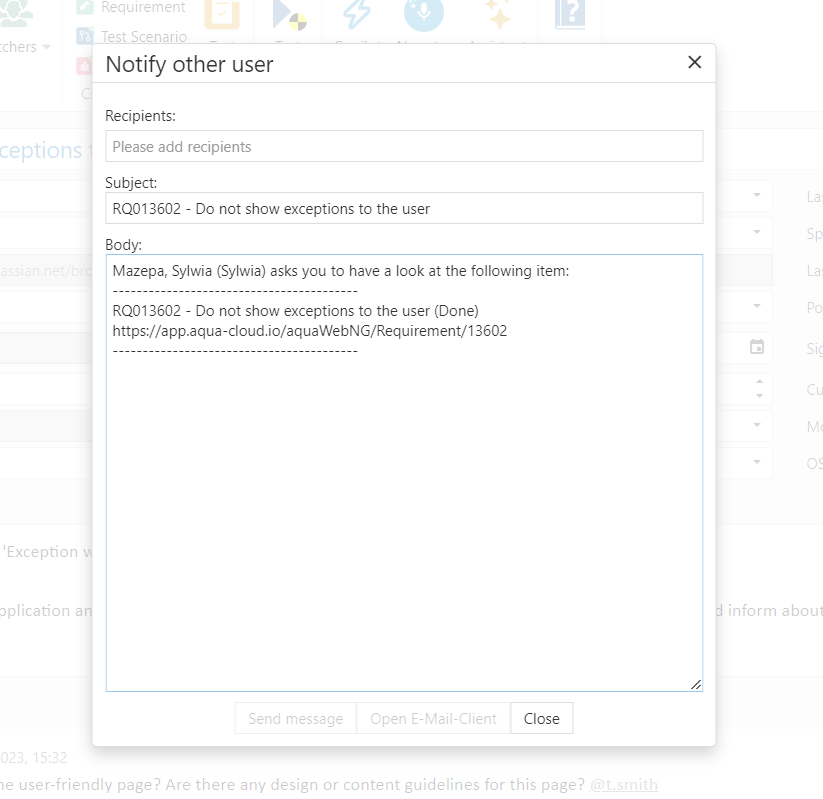The width and height of the screenshot is (823, 799).
Task: Click the numeric spinner arrows in the background form
Action: click(757, 388)
